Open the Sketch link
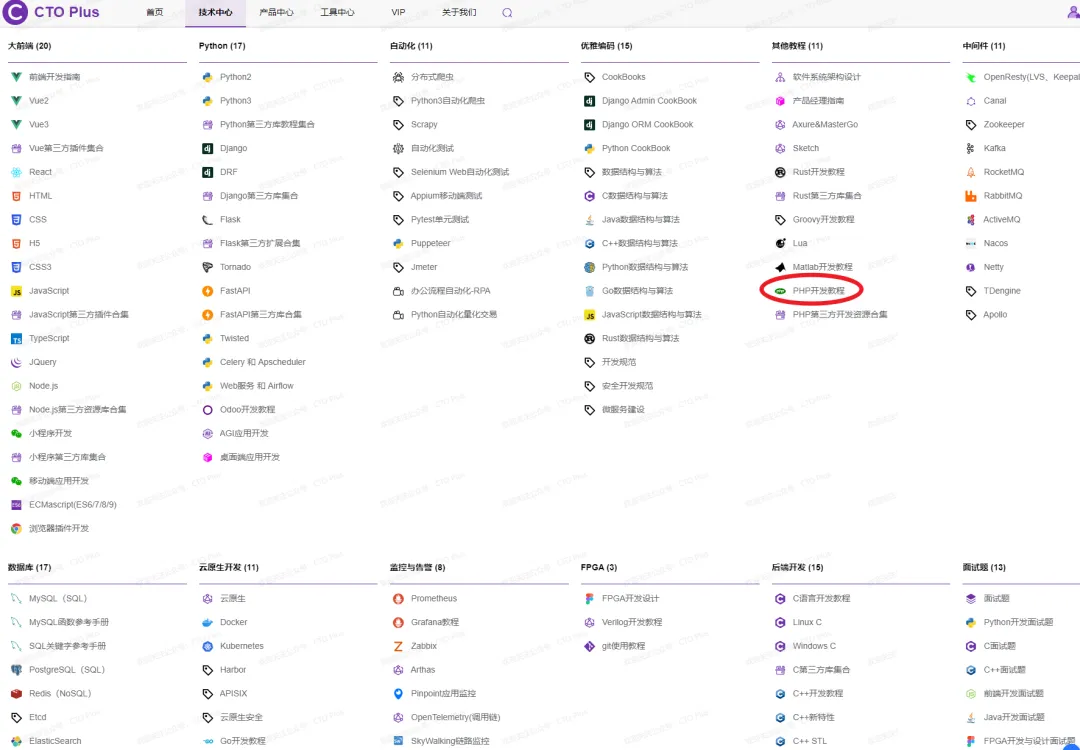This screenshot has width=1080, height=750. point(806,148)
